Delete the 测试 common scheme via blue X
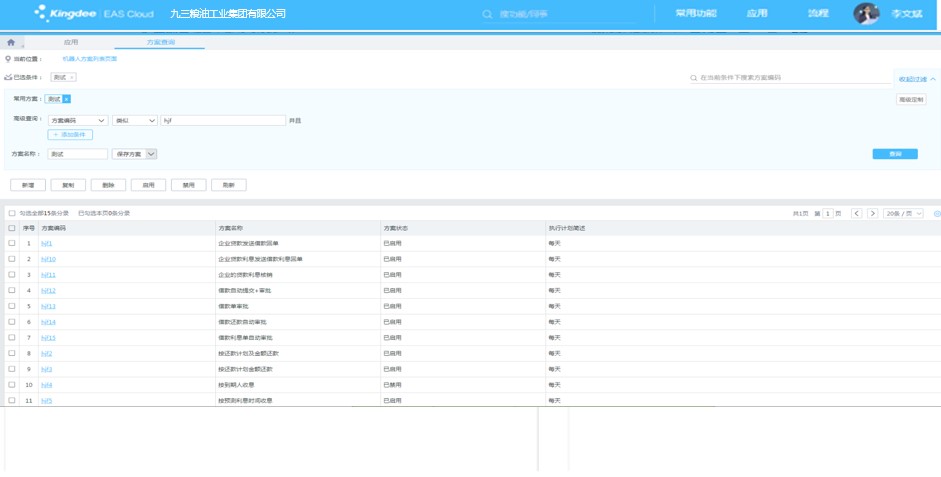The height and width of the screenshot is (477, 941). pos(67,99)
